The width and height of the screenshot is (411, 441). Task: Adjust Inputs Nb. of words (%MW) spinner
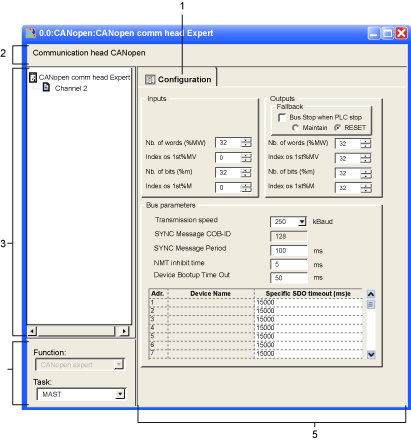click(x=246, y=143)
